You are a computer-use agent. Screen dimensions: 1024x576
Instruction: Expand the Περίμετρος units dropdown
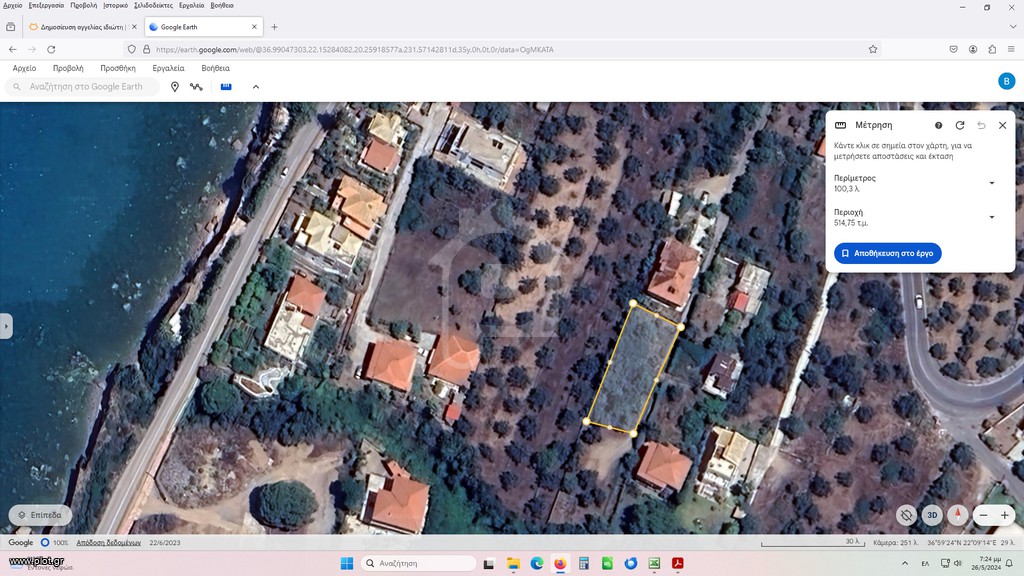(x=992, y=183)
